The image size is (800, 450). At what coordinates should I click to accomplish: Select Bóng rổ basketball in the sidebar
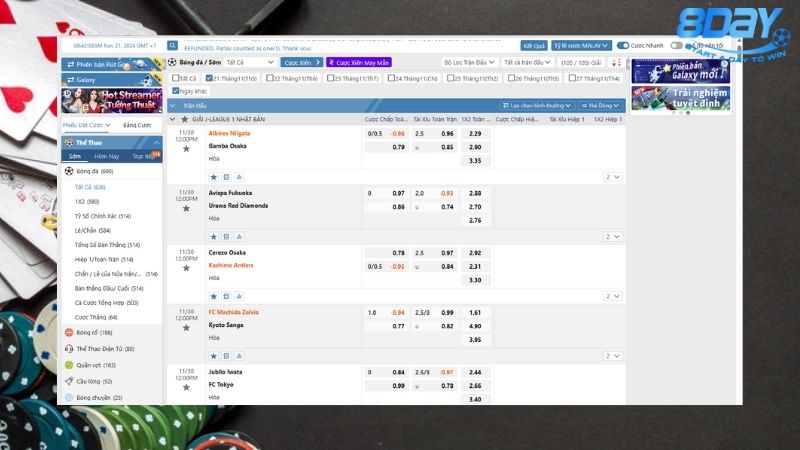point(94,333)
